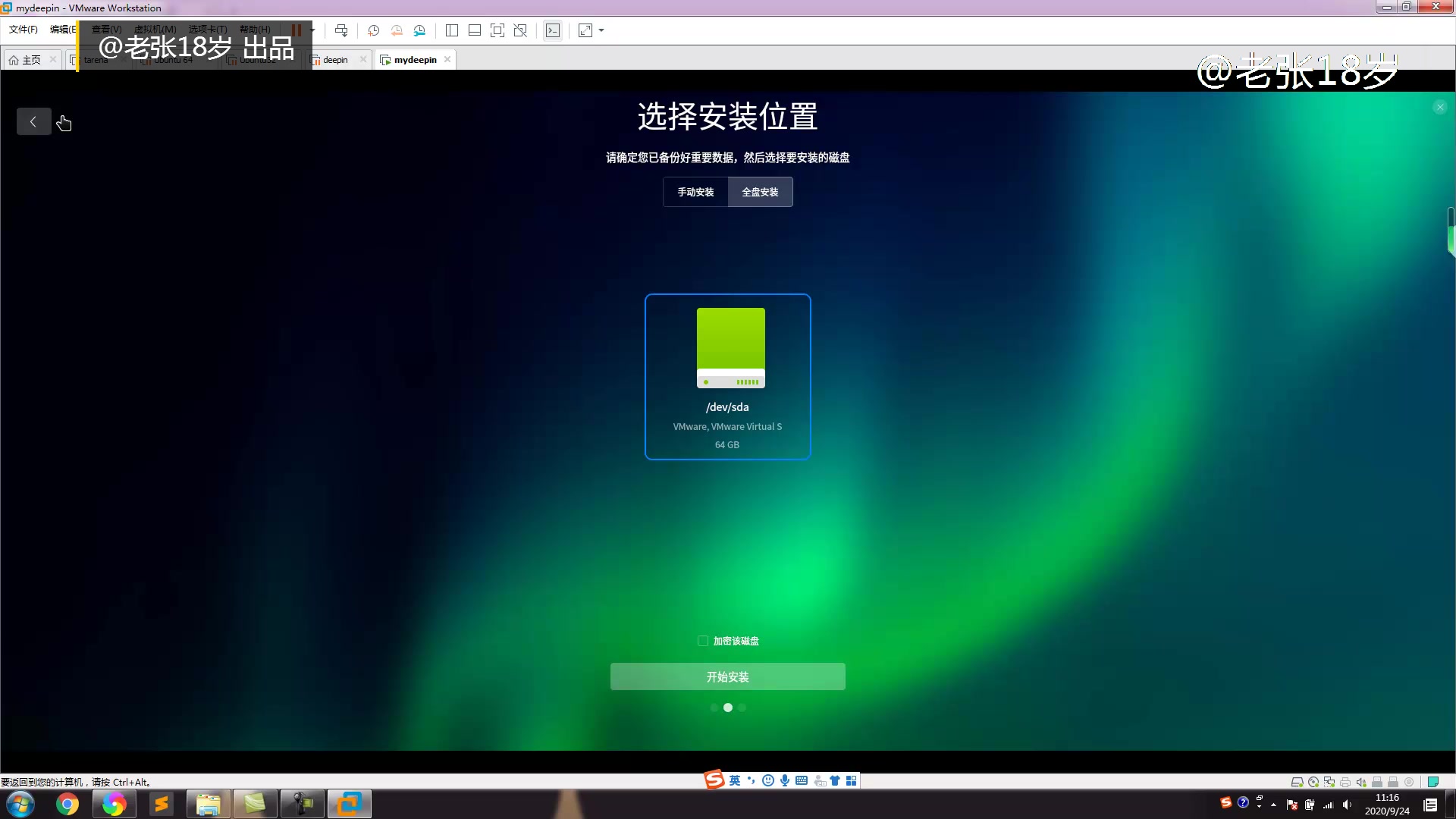Open the 文件(F) menu
This screenshot has width=1456, height=819.
click(24, 30)
